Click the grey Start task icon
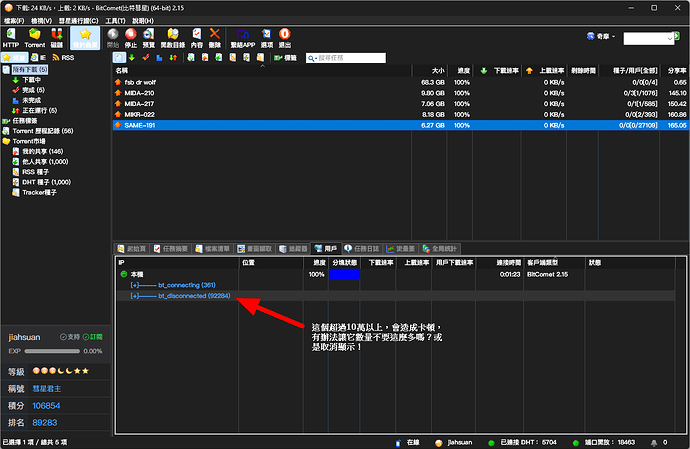The image size is (690, 449). 113,38
